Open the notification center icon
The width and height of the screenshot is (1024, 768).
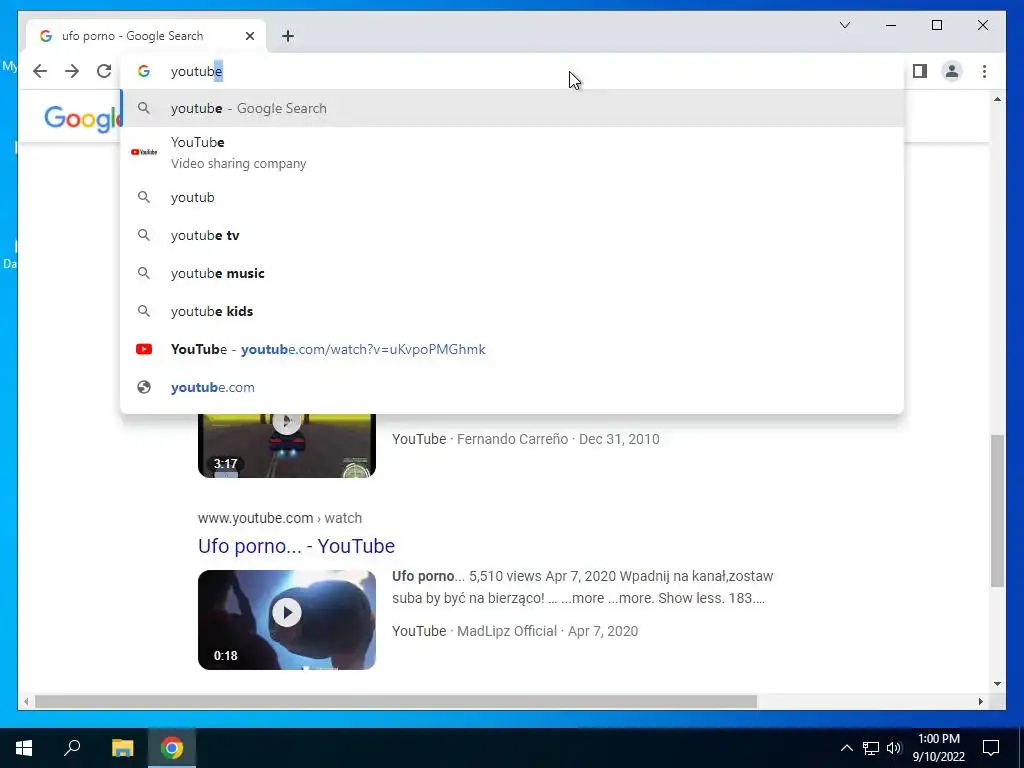pos(991,748)
